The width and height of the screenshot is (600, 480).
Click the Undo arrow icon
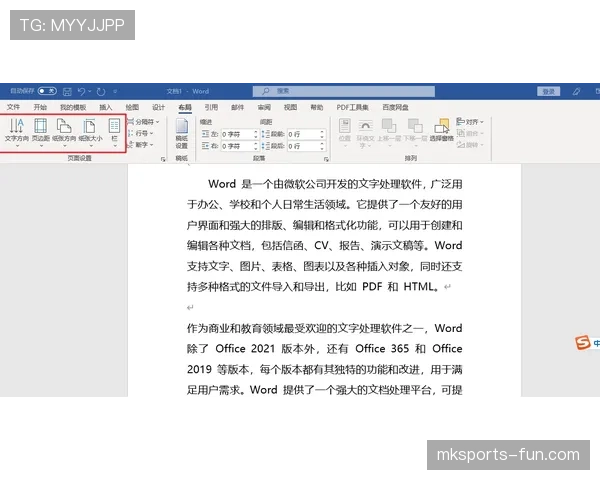tap(81, 91)
